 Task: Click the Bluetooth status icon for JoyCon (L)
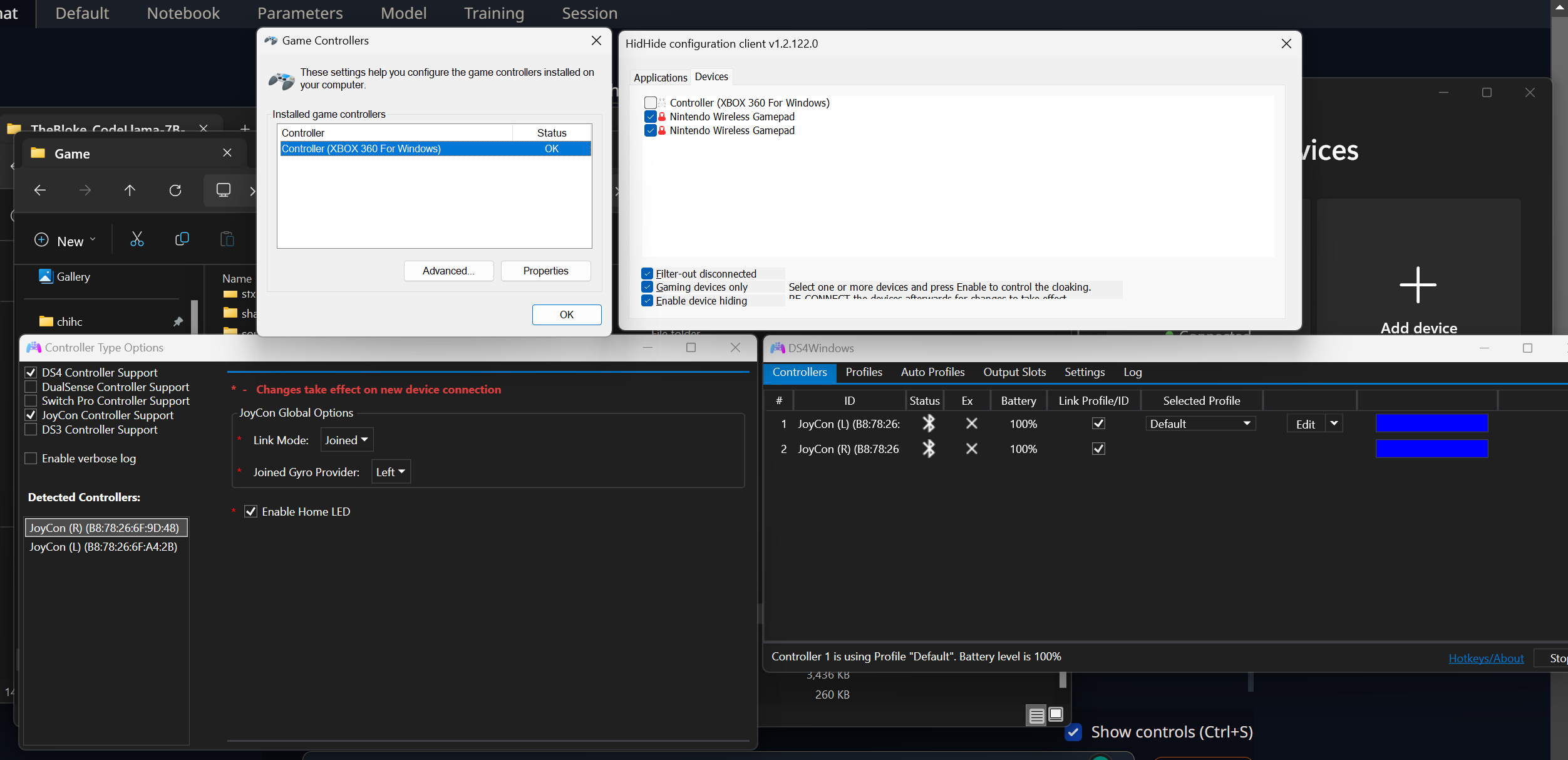click(x=929, y=424)
